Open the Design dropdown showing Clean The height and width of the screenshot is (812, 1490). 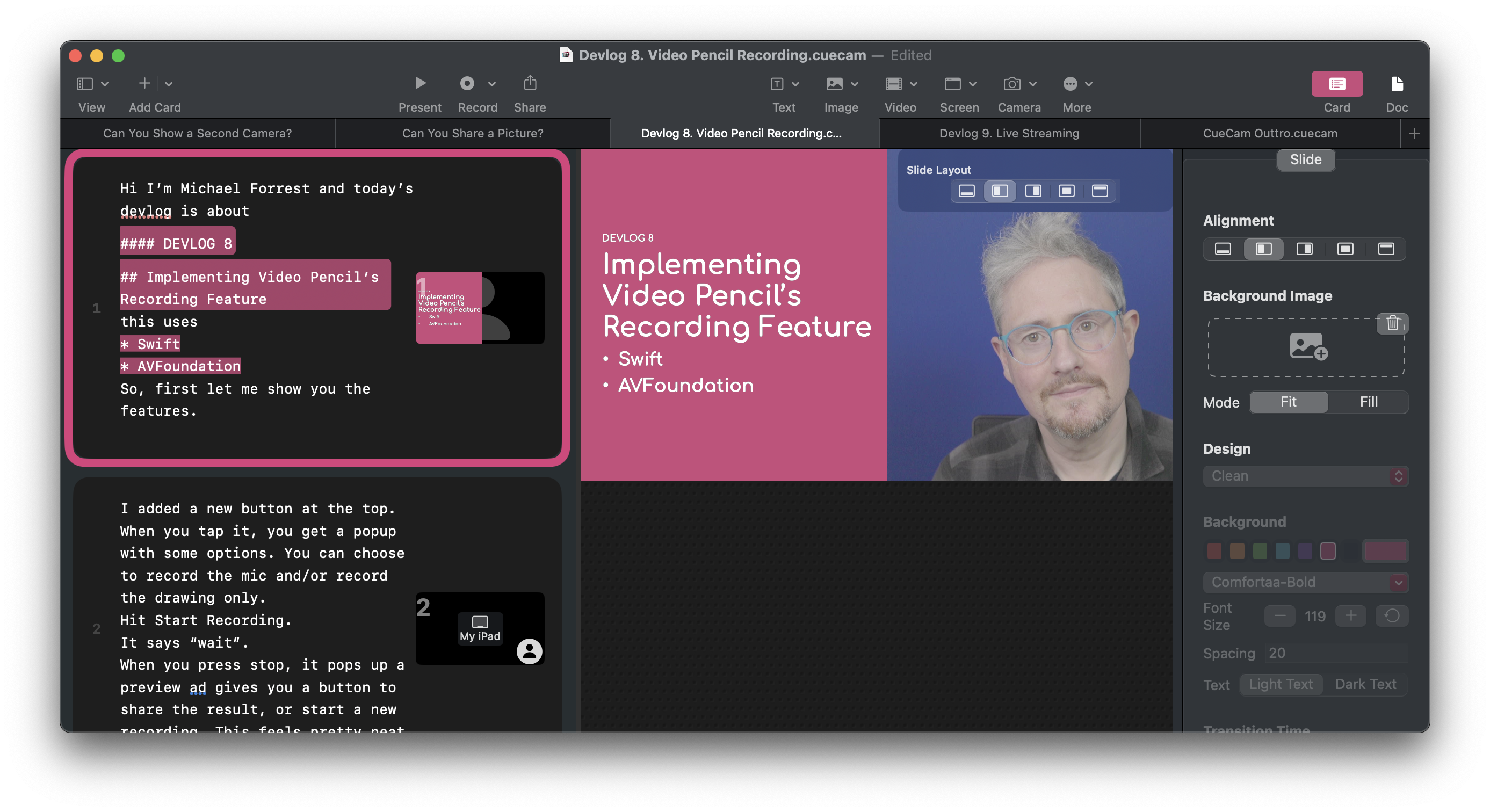pos(1305,476)
